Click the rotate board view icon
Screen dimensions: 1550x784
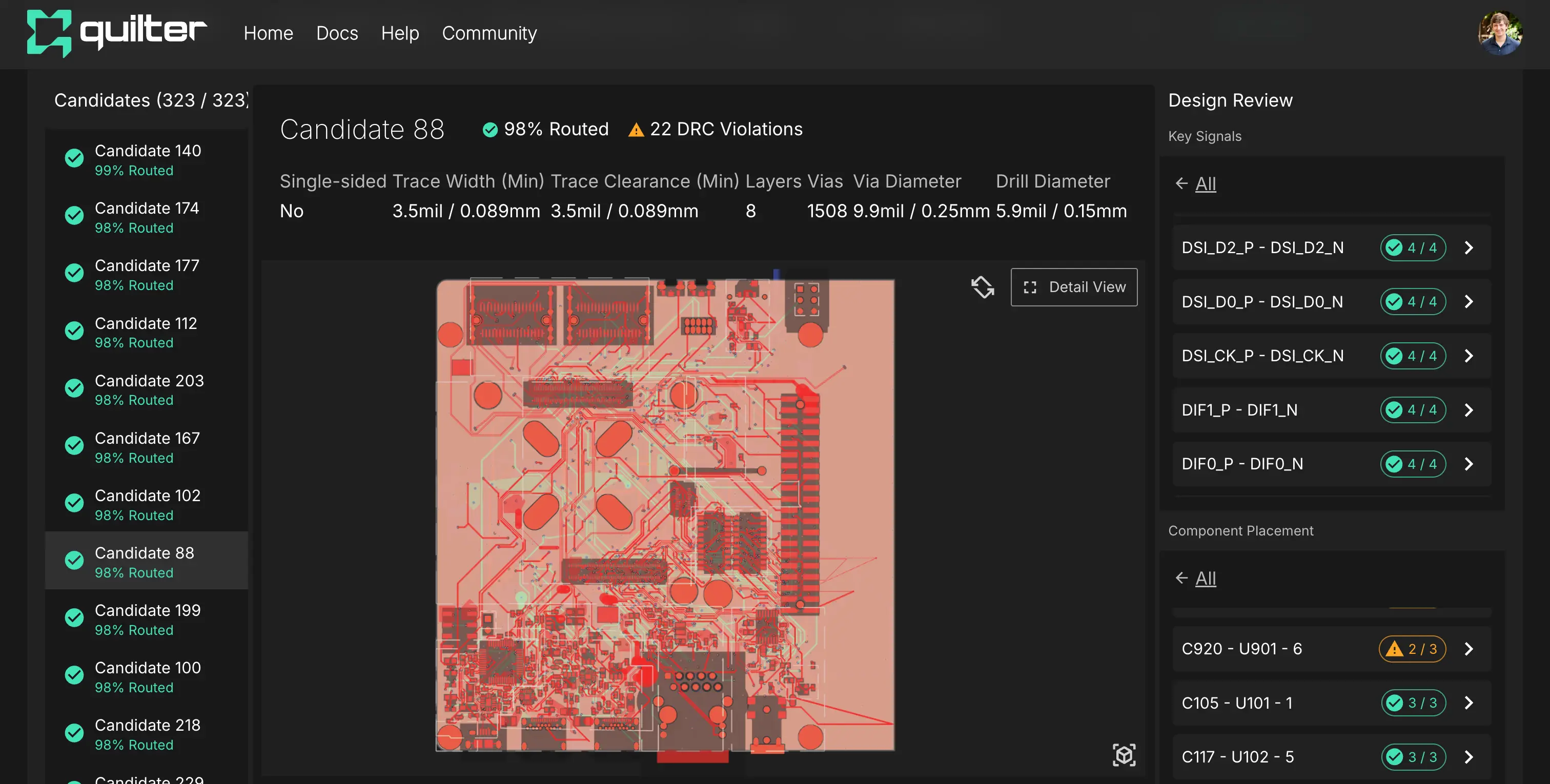point(982,287)
